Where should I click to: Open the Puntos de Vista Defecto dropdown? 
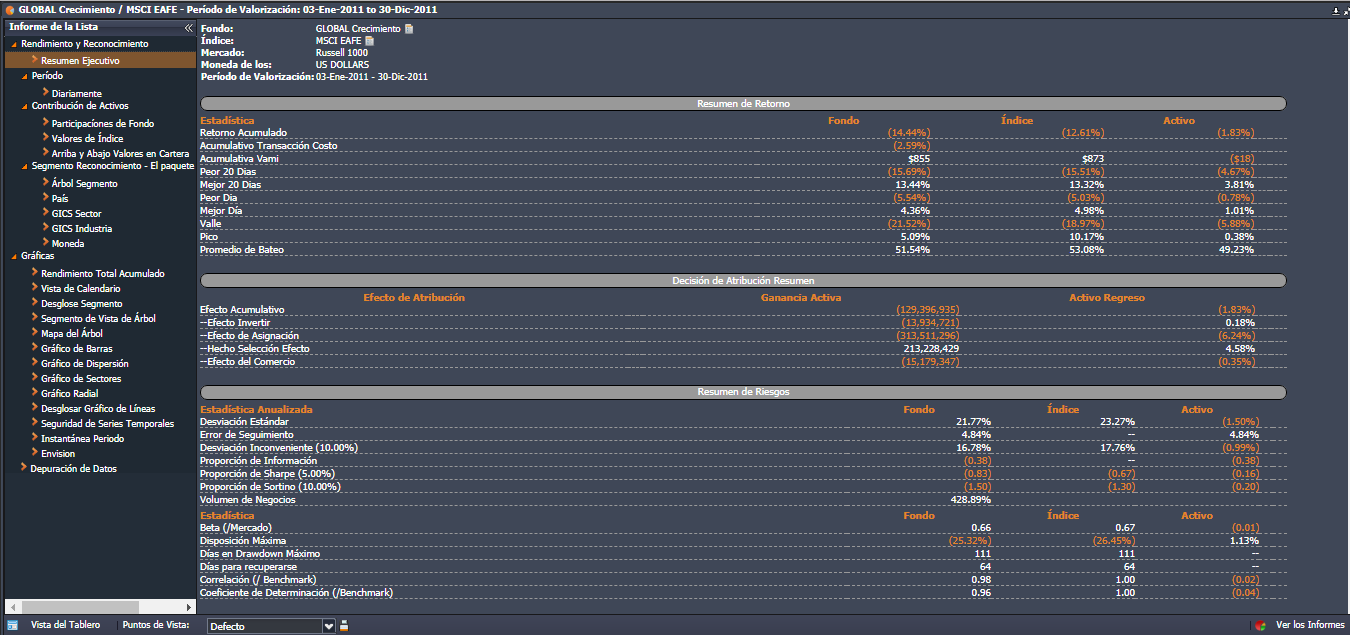[329, 626]
